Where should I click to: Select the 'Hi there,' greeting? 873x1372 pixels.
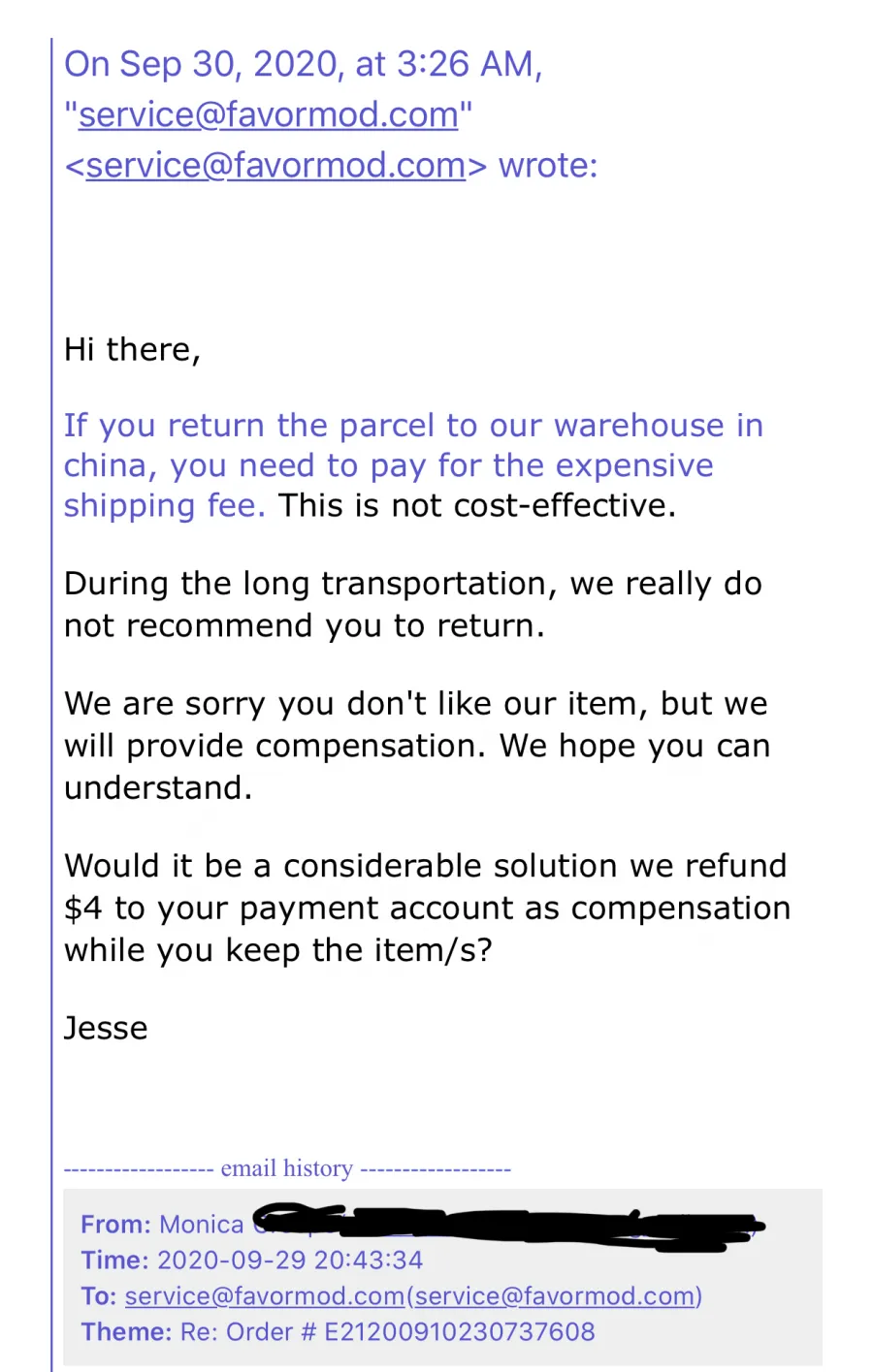[132, 349]
